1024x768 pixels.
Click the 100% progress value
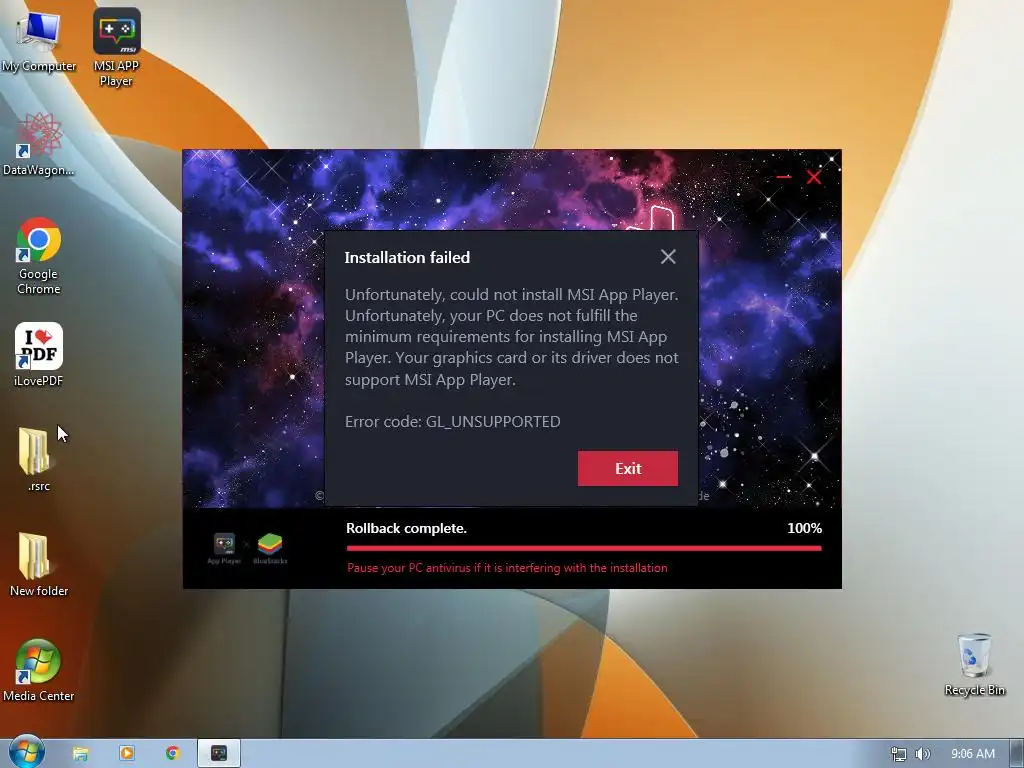coord(804,528)
